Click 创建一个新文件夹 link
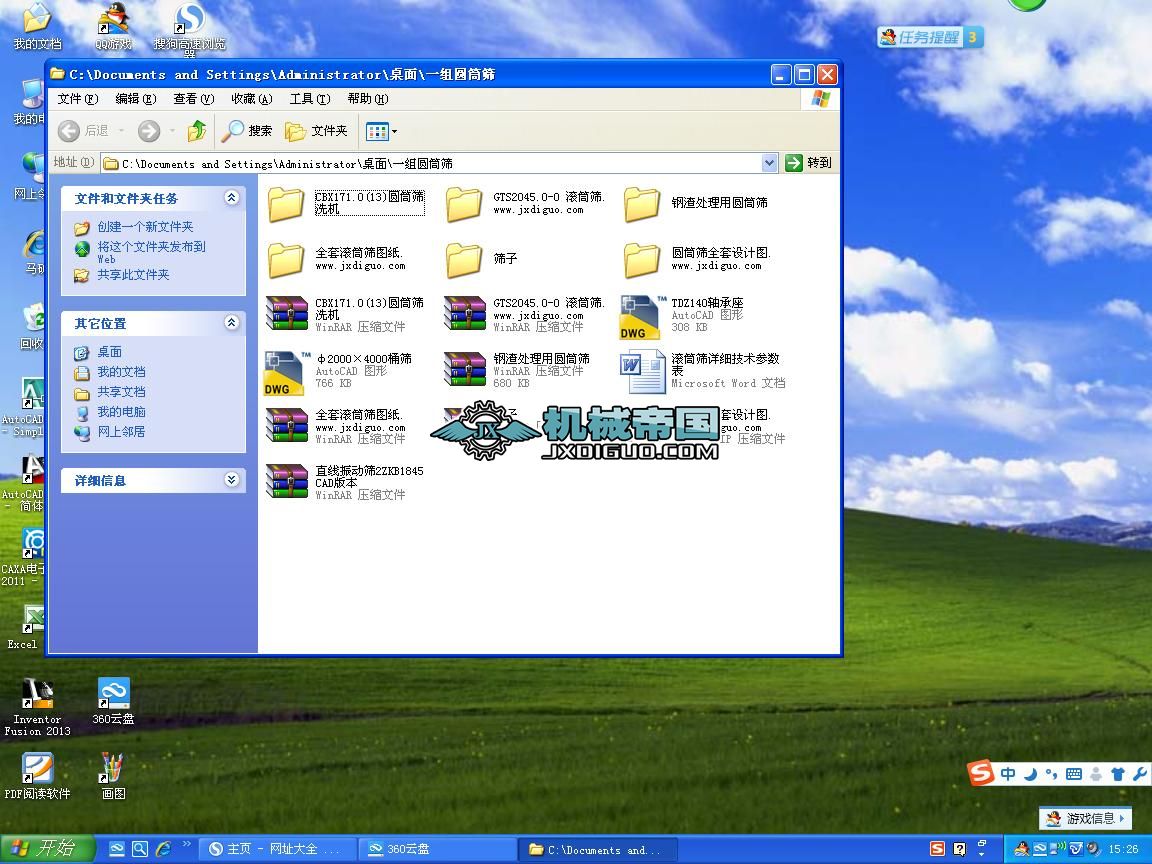1152x864 pixels. coord(145,227)
